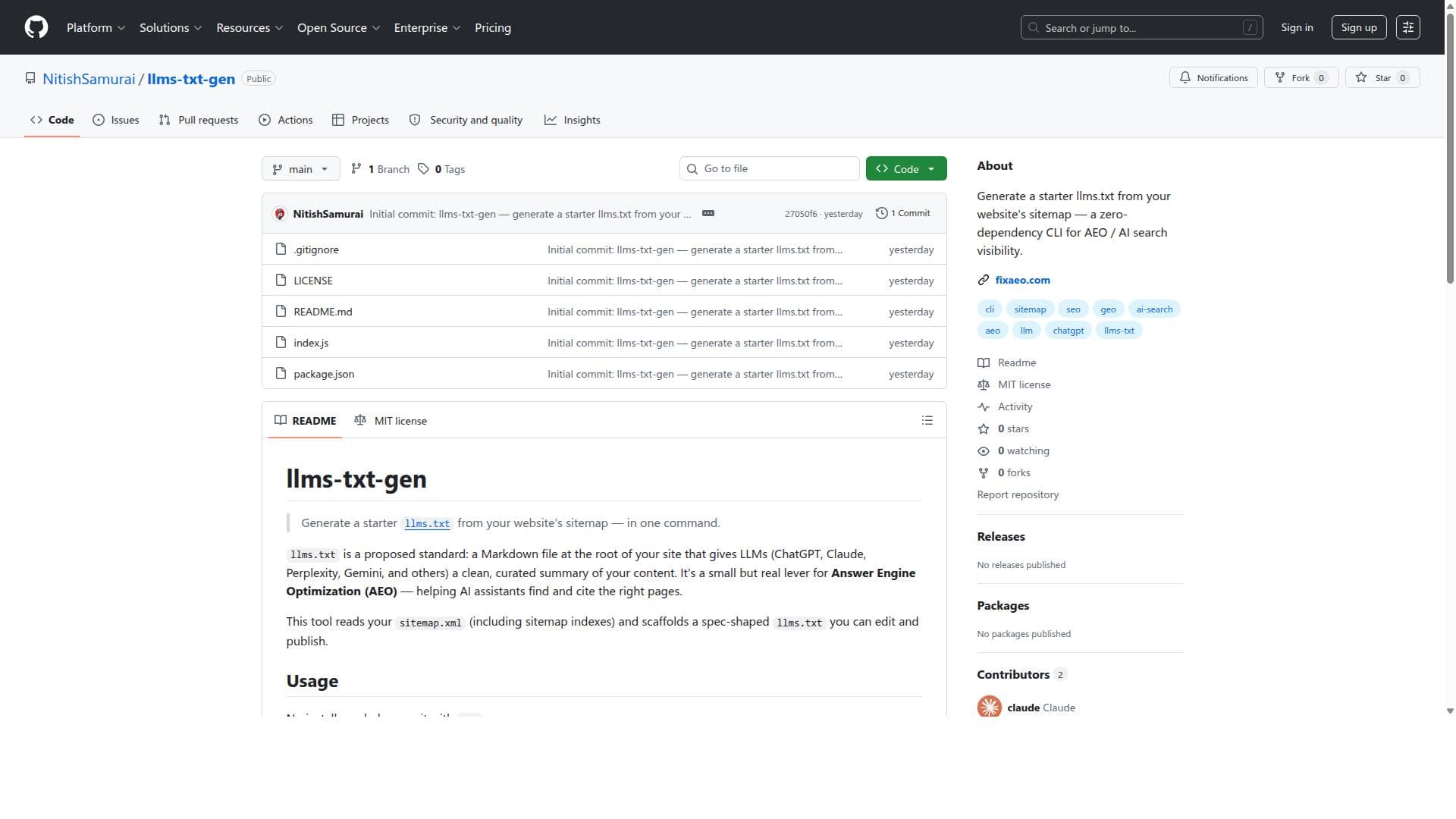This screenshot has height=819, width=1456.
Task: Focus the Go to file search field
Action: click(x=769, y=168)
